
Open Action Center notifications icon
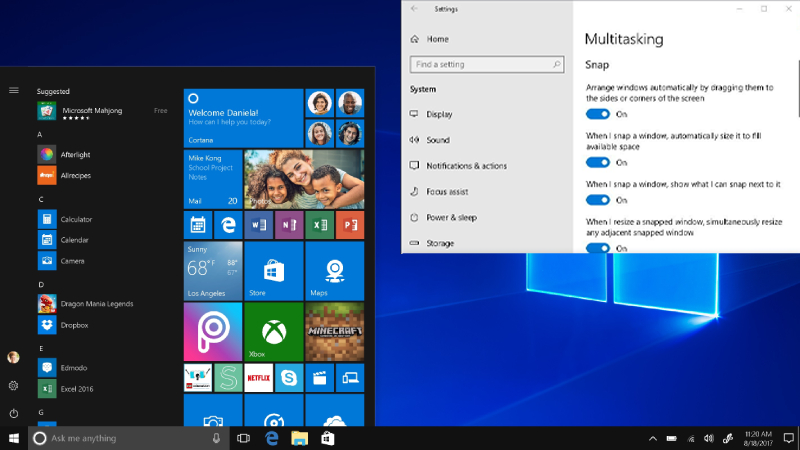pos(789,438)
